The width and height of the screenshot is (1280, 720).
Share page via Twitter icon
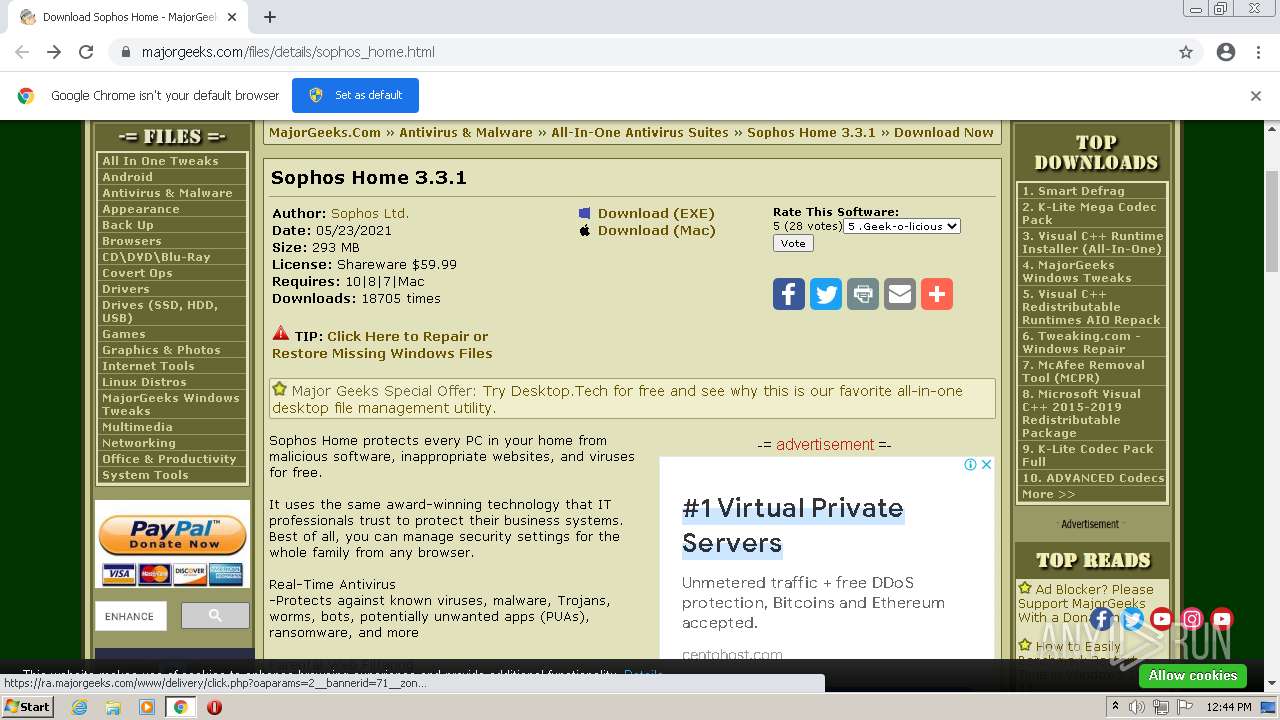pyautogui.click(x=826, y=294)
